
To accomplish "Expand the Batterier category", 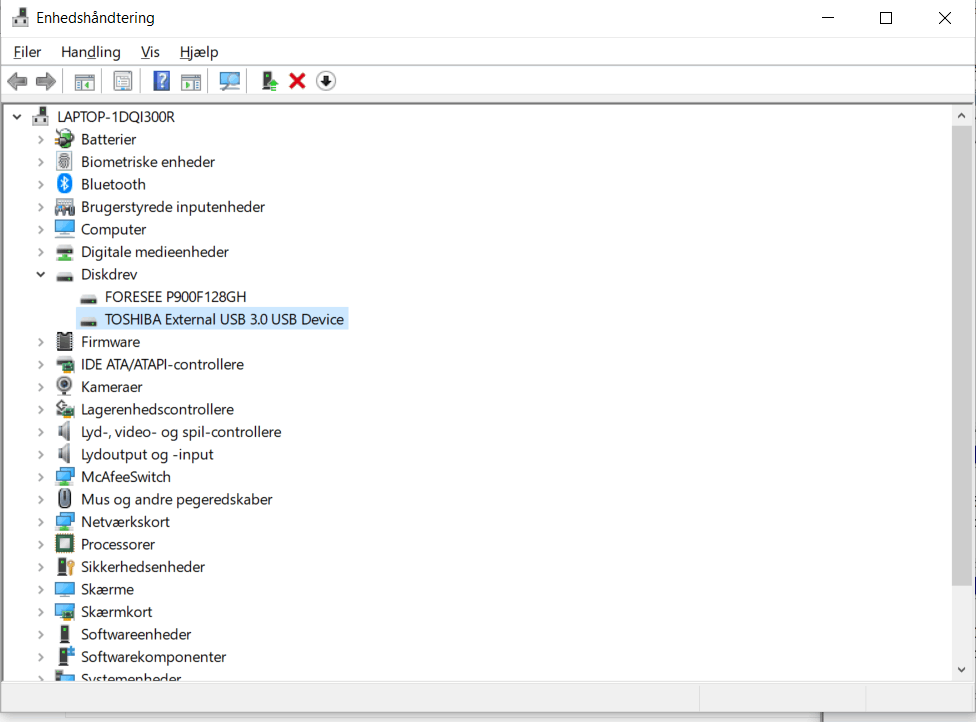I will 40,139.
